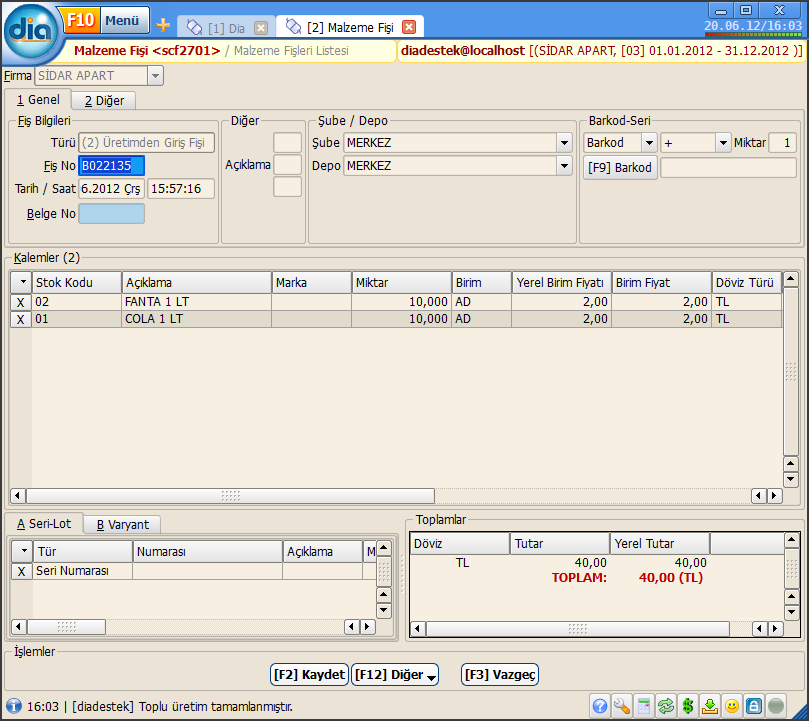Click the Kalemler vertical scroll up arrow
This screenshot has height=721, width=809.
[790, 280]
